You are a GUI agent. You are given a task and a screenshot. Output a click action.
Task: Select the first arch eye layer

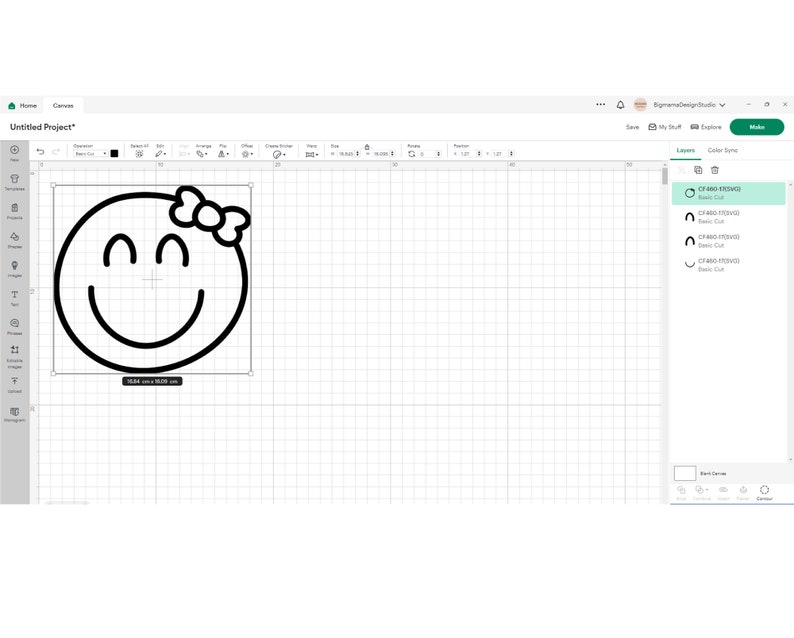(x=728, y=217)
